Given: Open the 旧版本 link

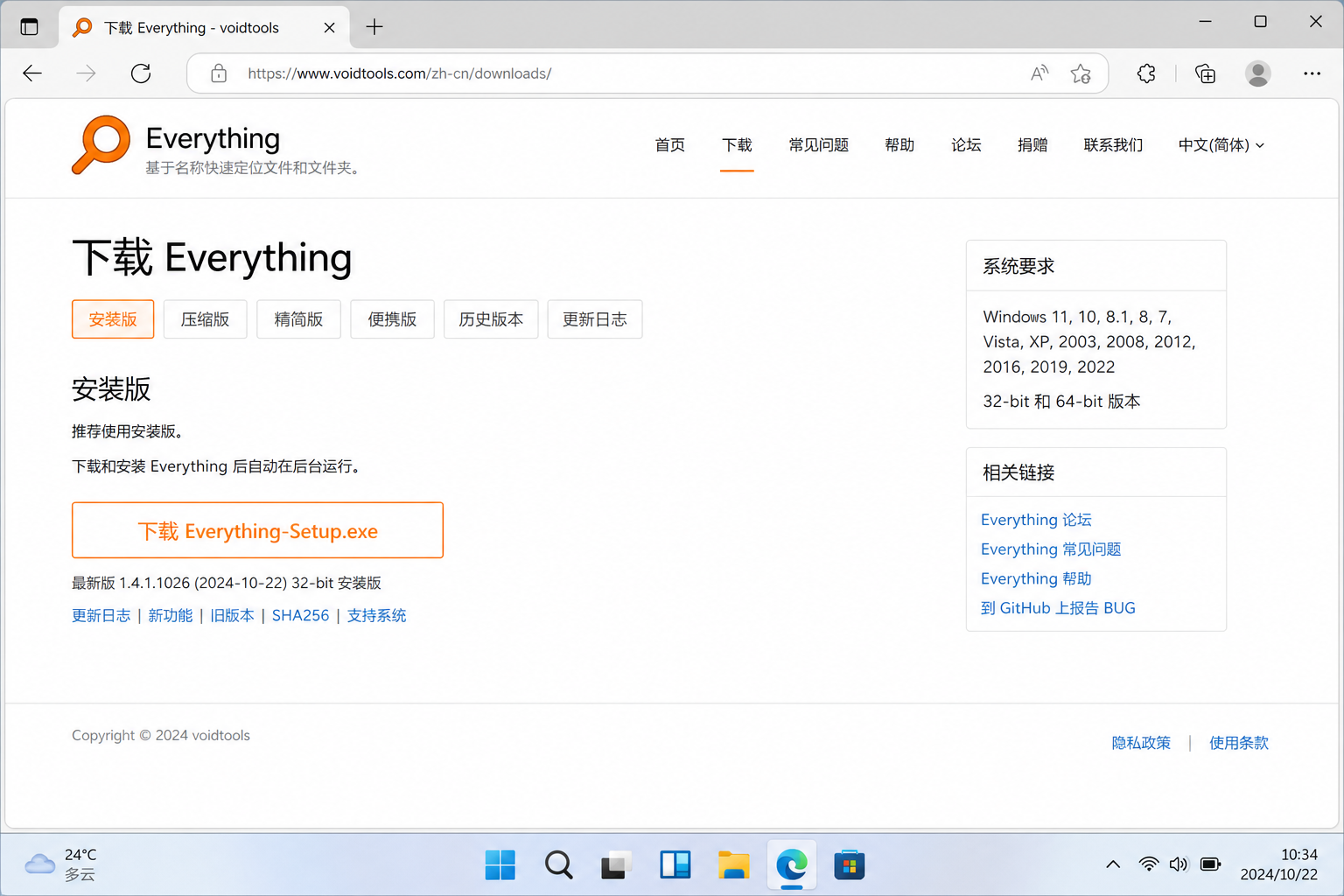Looking at the screenshot, I should [x=232, y=616].
